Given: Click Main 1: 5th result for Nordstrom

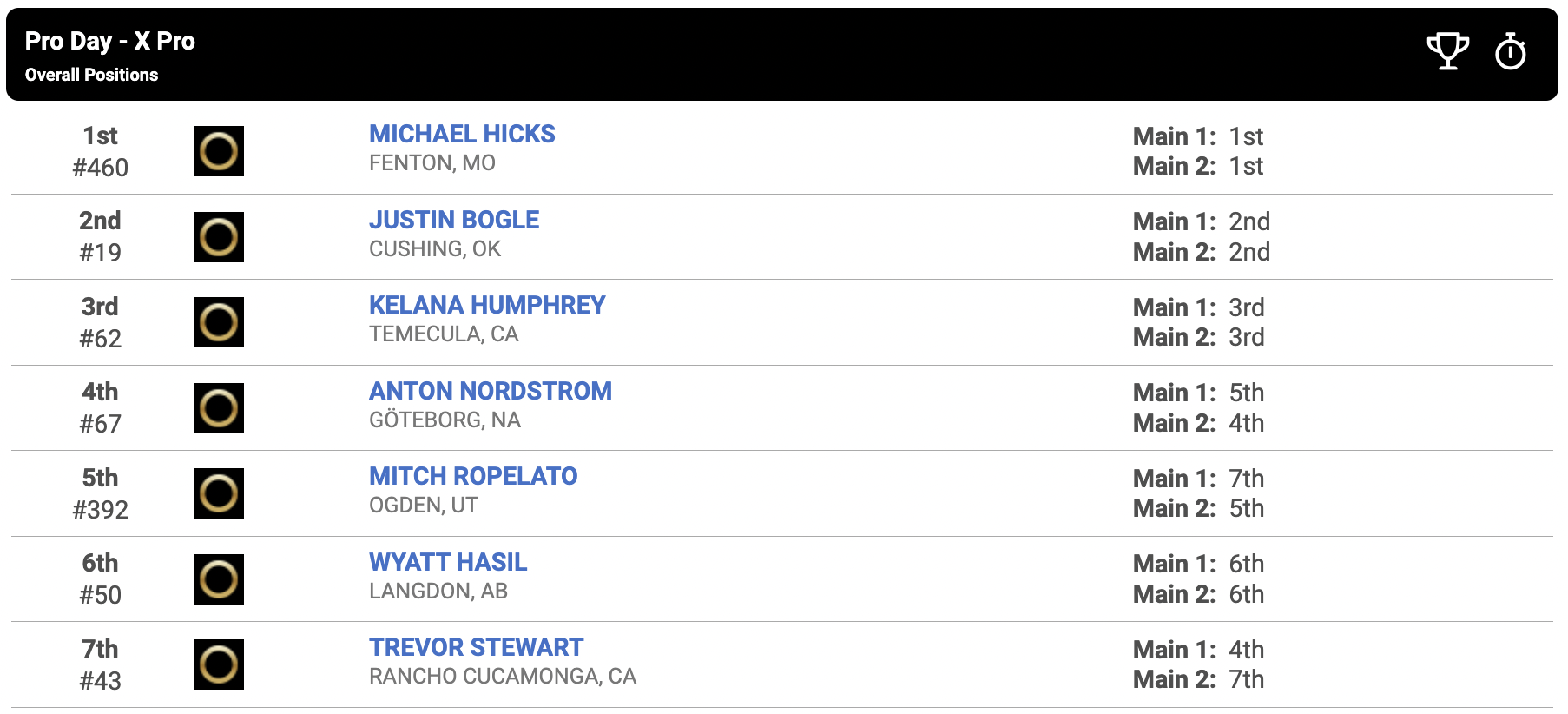Looking at the screenshot, I should click(x=1198, y=393).
